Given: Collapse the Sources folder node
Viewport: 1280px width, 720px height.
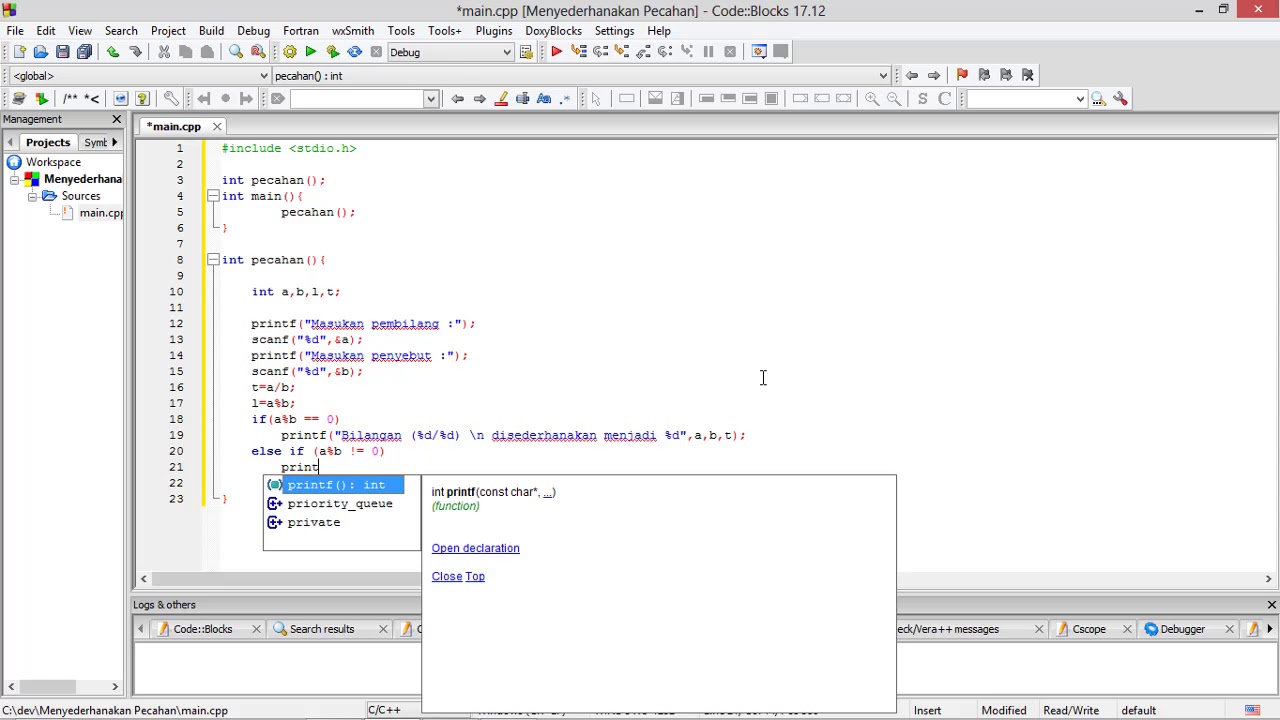Looking at the screenshot, I should pyautogui.click(x=32, y=196).
